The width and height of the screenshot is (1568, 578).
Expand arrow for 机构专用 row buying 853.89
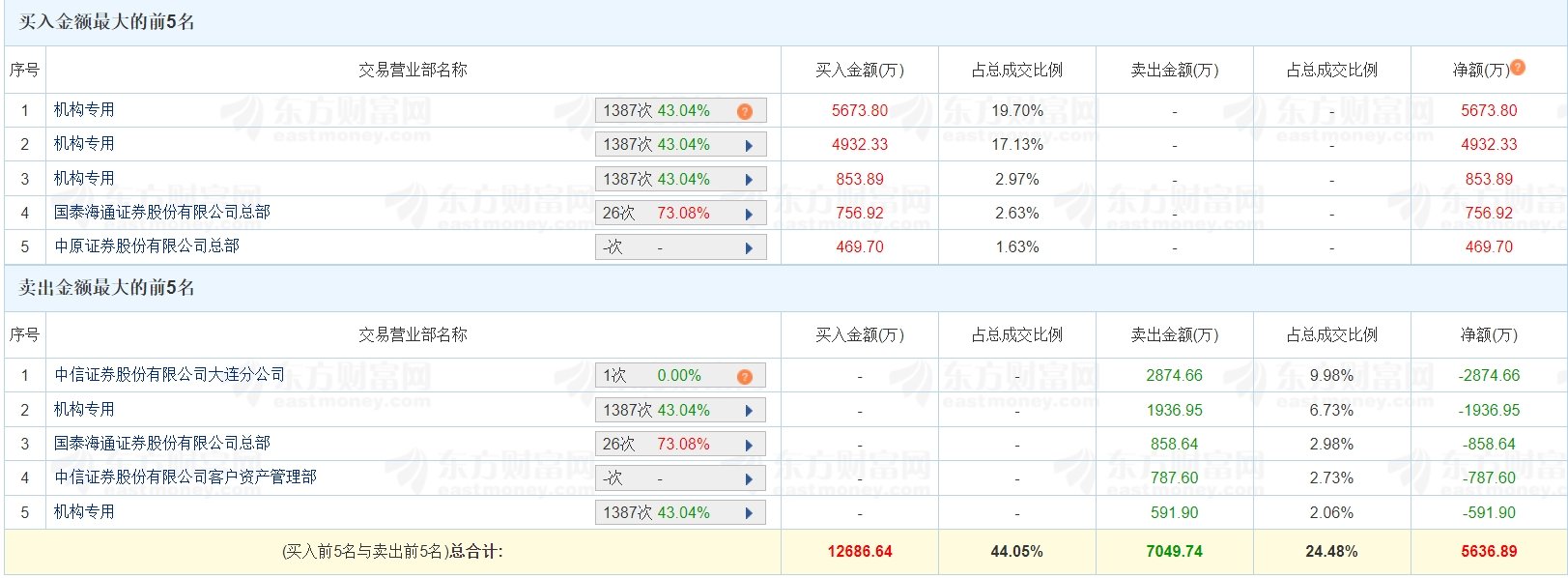[x=749, y=180]
